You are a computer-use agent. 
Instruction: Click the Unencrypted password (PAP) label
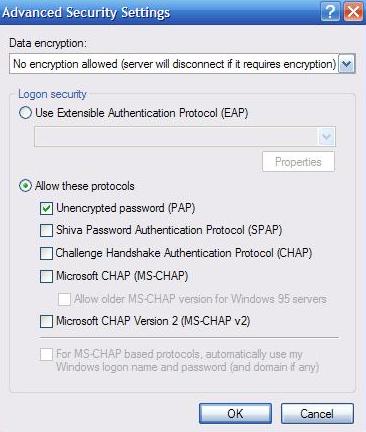[126, 208]
